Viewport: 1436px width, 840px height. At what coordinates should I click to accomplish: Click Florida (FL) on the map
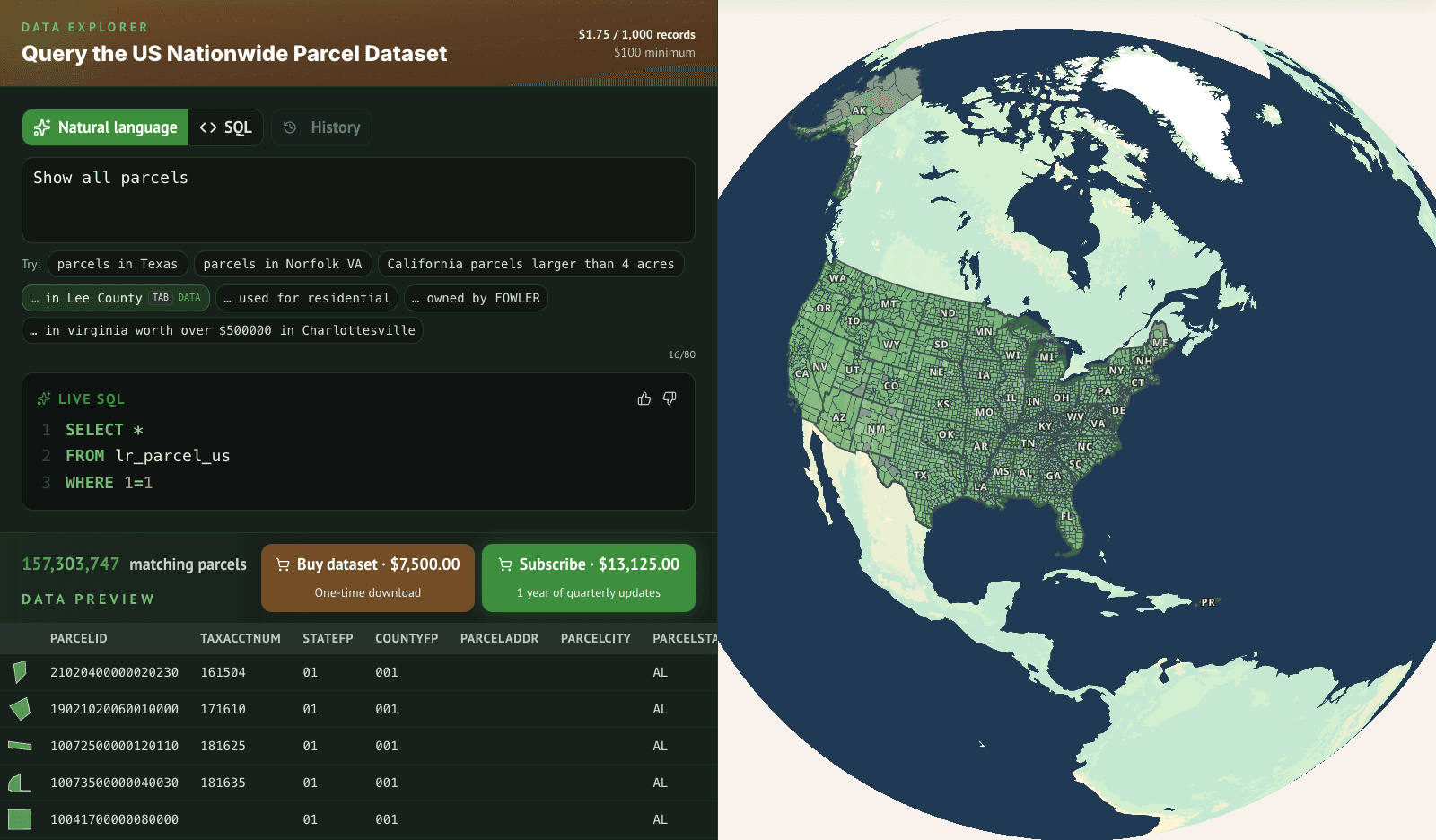(1067, 517)
